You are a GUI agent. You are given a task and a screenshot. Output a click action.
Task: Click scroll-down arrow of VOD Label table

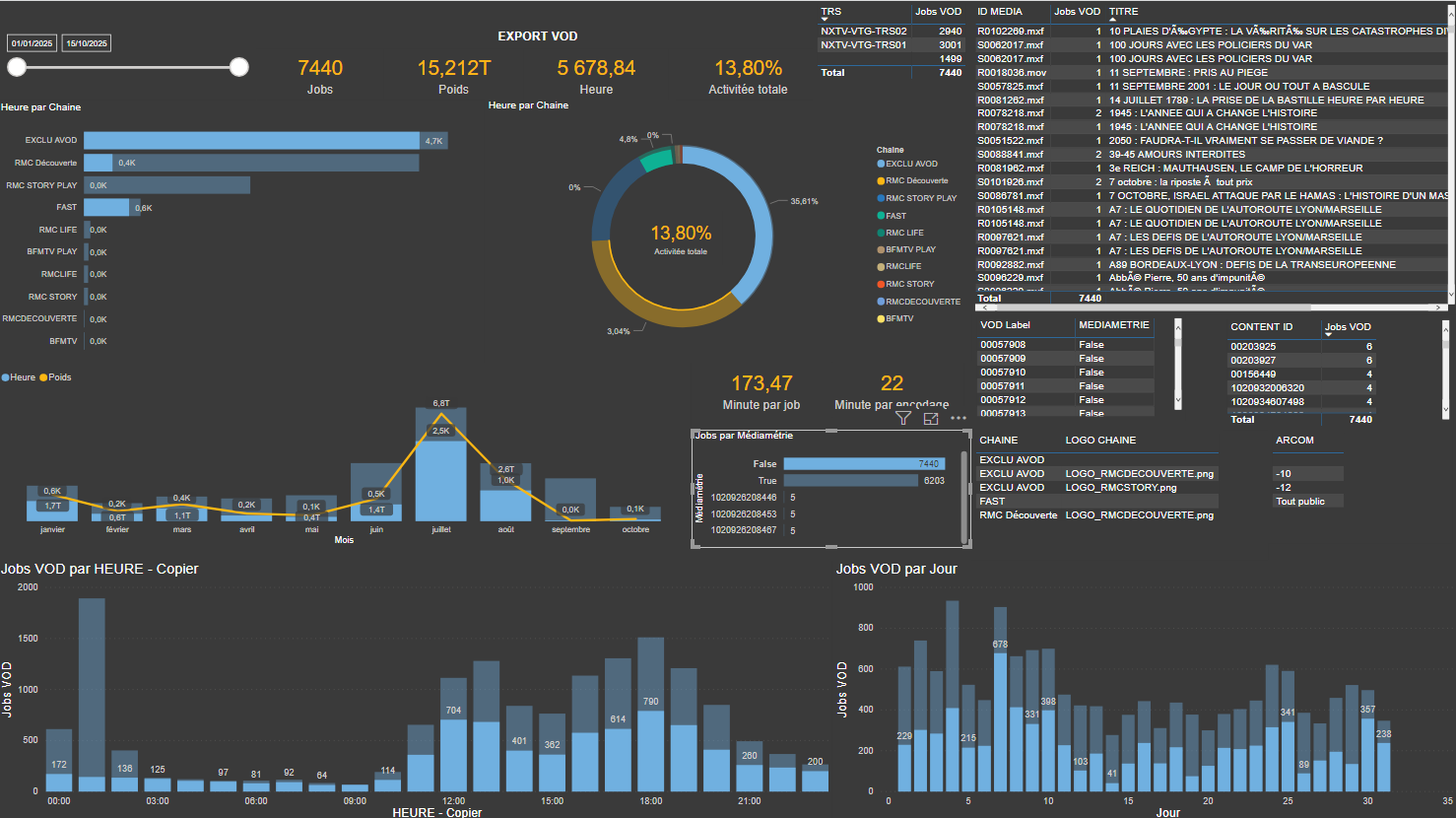(1177, 401)
